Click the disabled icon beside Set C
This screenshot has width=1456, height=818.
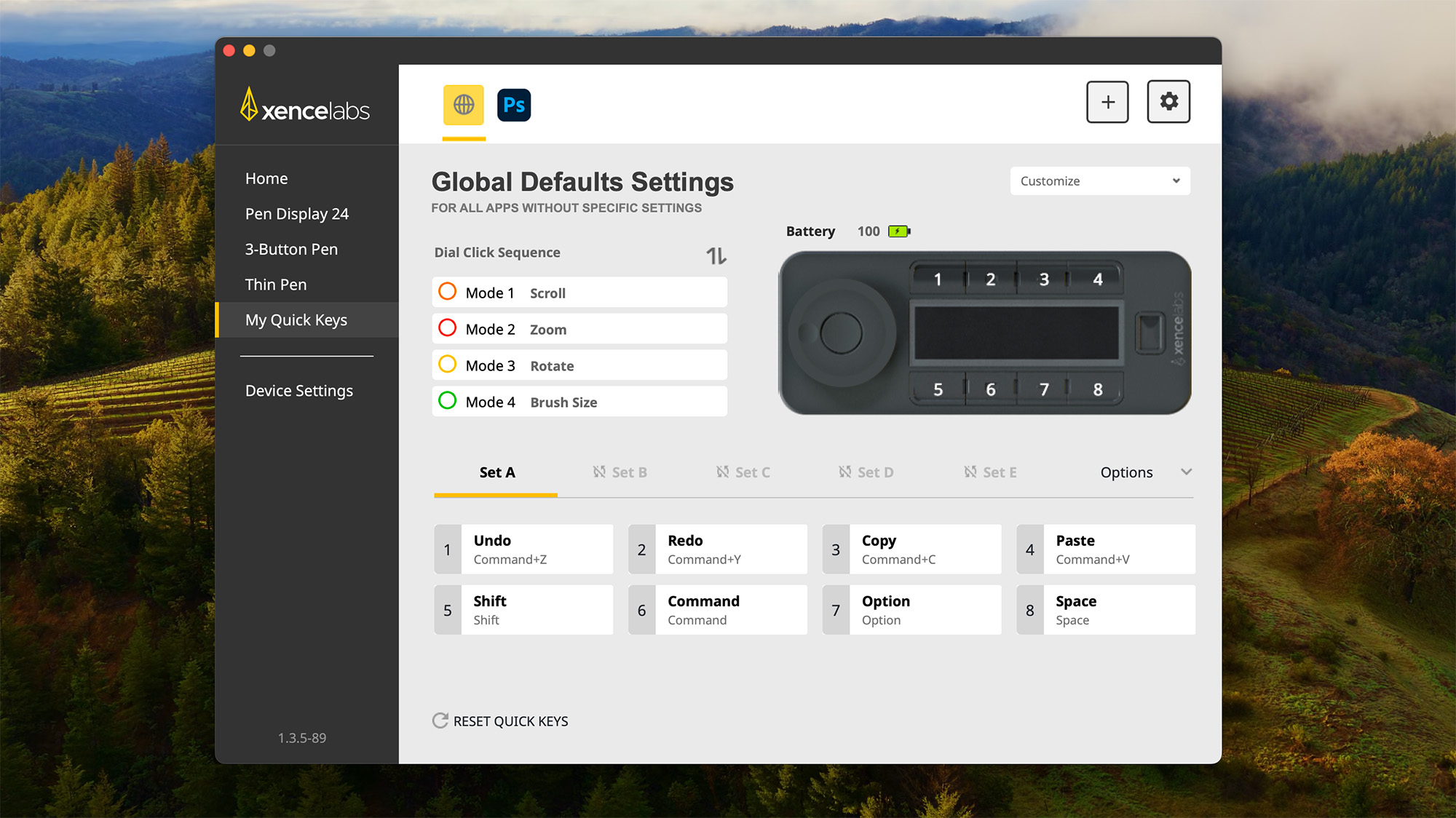point(722,472)
